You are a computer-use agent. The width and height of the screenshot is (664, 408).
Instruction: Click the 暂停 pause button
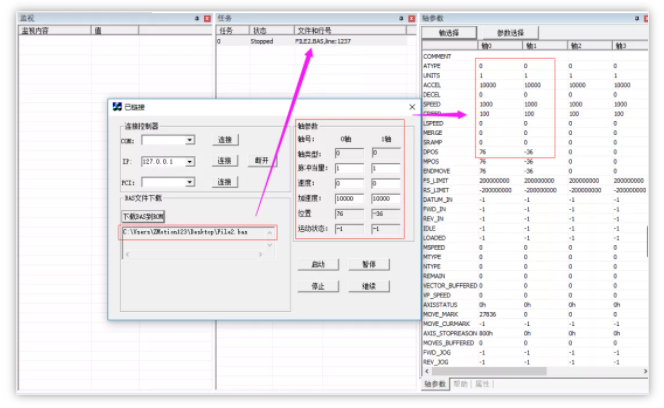[x=369, y=264]
